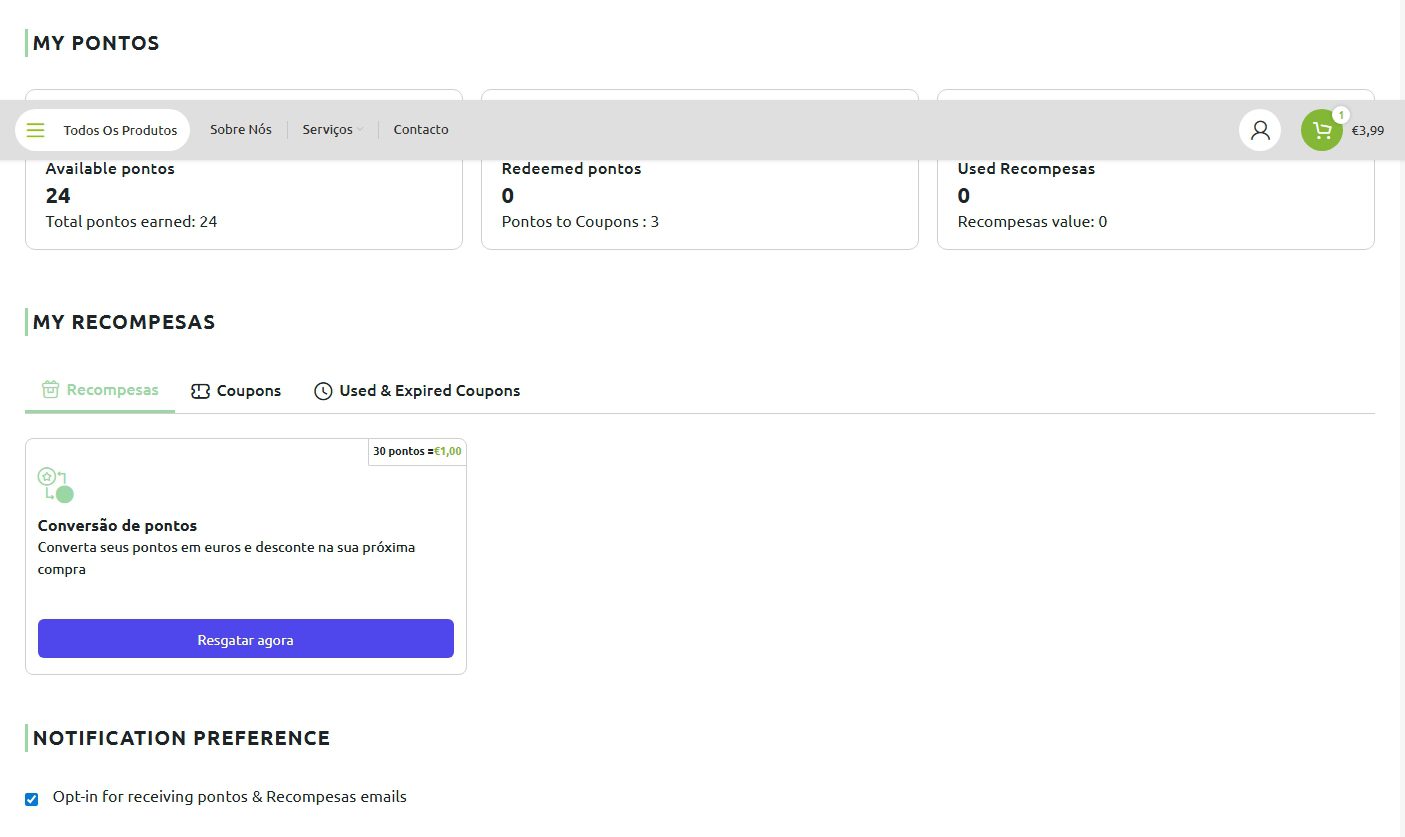Switch to the Coupons tab

pyautogui.click(x=236, y=391)
